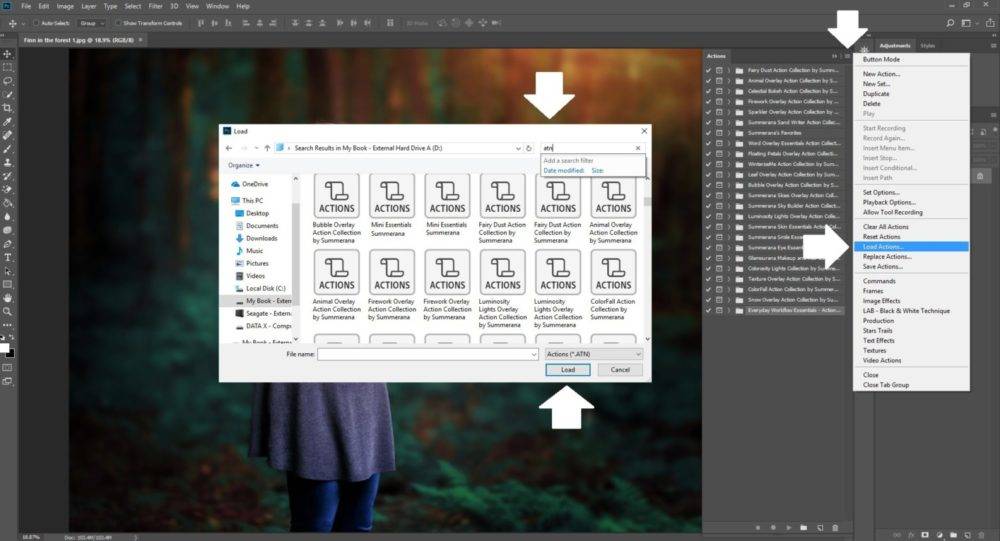Image resolution: width=1000 pixels, height=541 pixels.
Task: Open the Actions panel flyout menu icon
Action: 847,56
